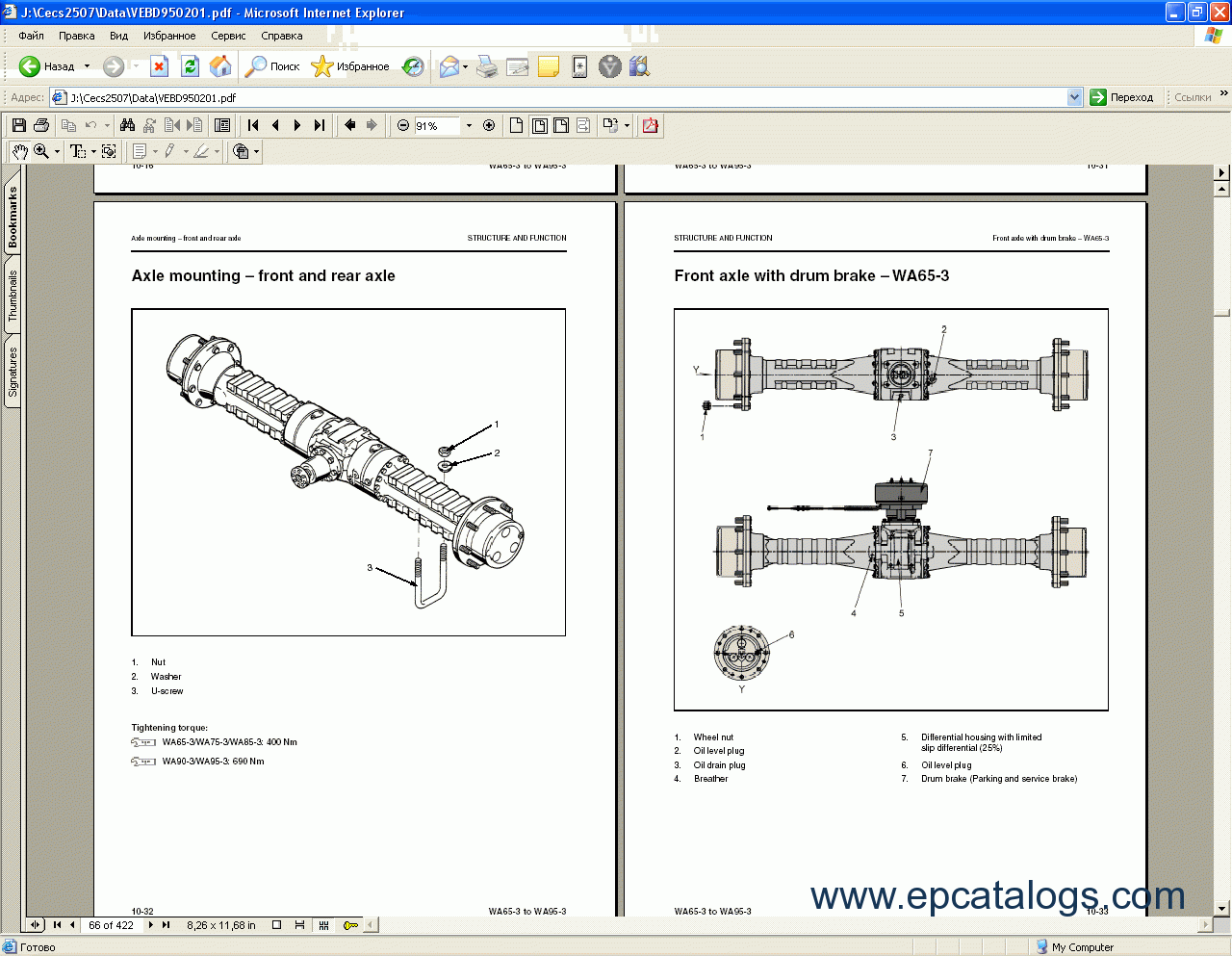Viewport: 1232px width, 956px height.
Task: Open the Справка menu
Action: pyautogui.click(x=281, y=36)
